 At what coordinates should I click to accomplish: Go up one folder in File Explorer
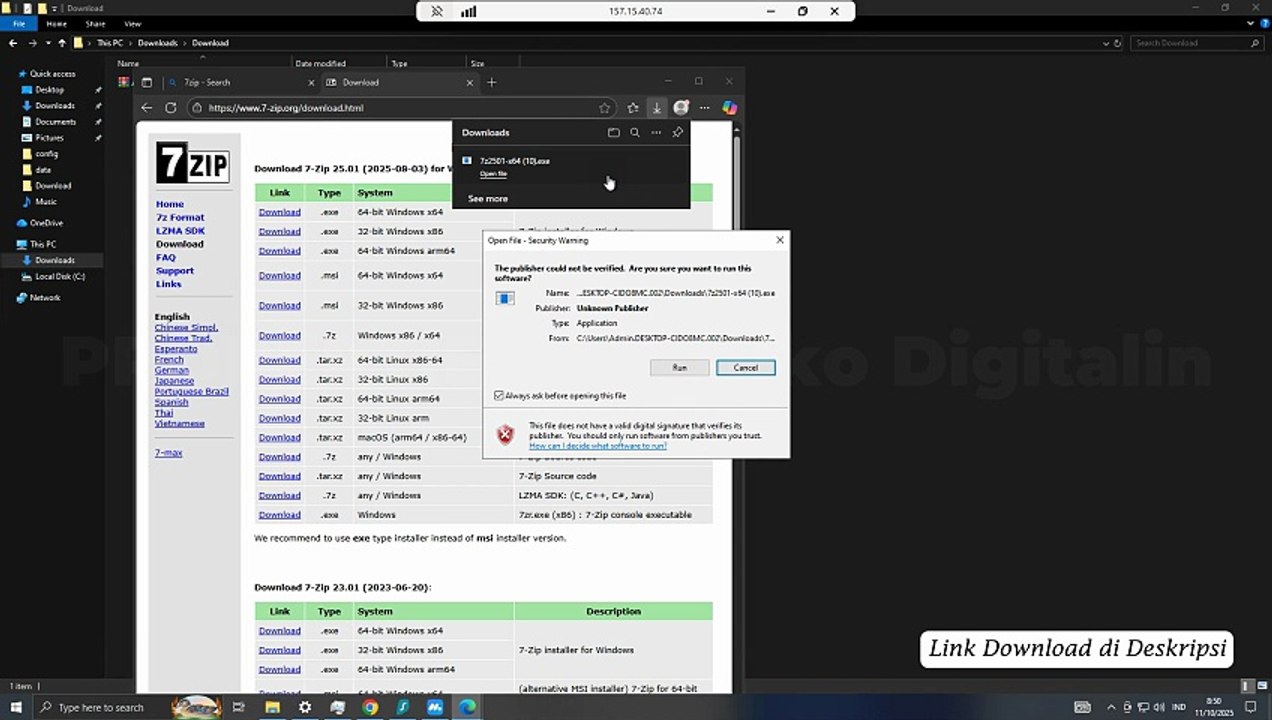pyautogui.click(x=61, y=43)
